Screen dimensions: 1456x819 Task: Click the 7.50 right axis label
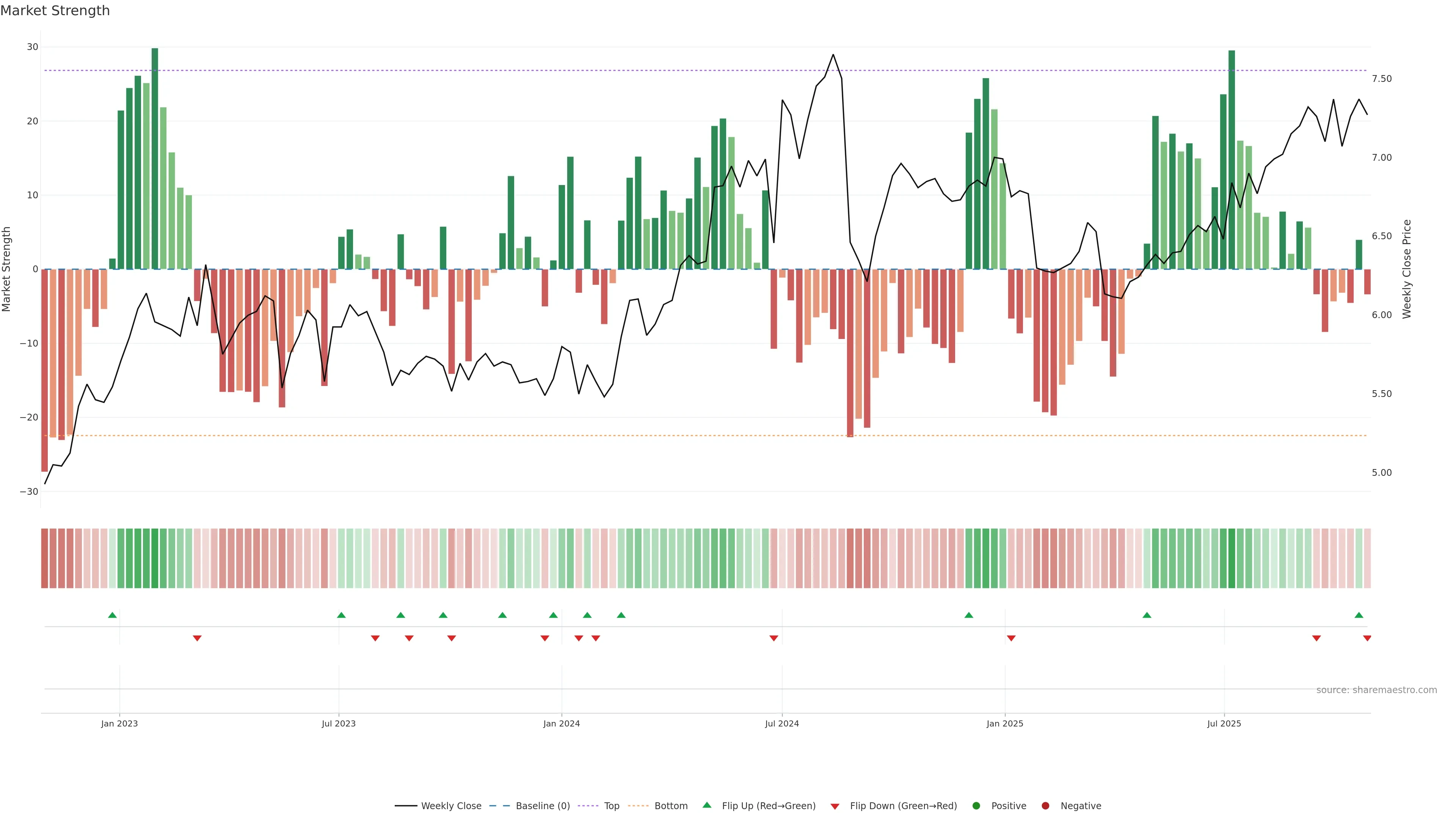tap(1381, 78)
